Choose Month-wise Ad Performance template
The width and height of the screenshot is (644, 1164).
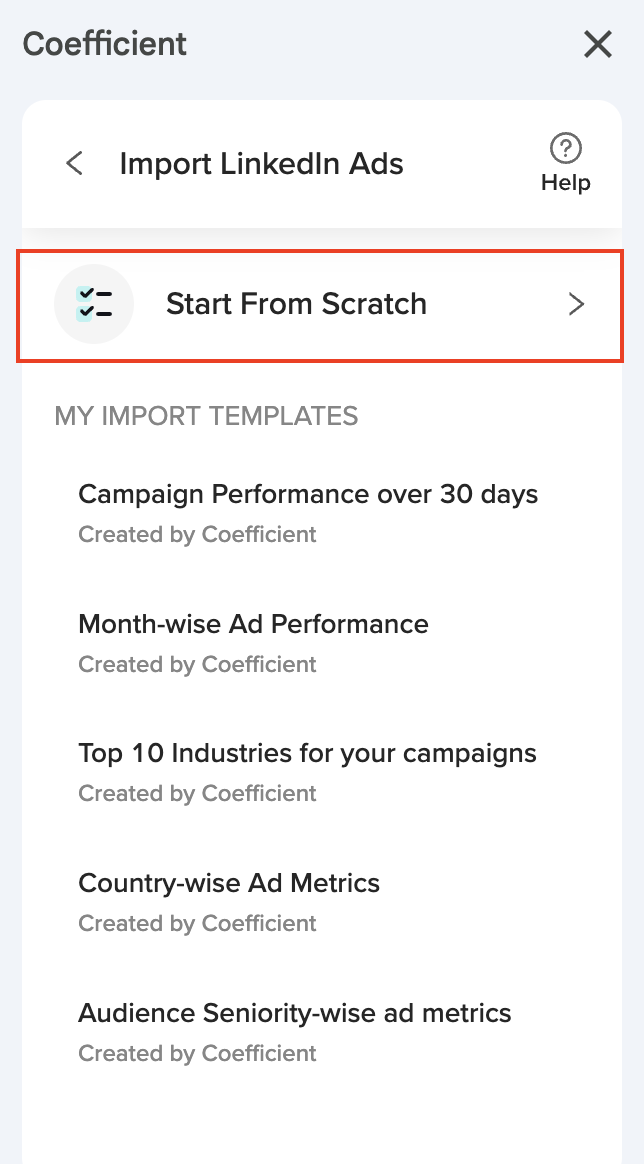coord(253,624)
